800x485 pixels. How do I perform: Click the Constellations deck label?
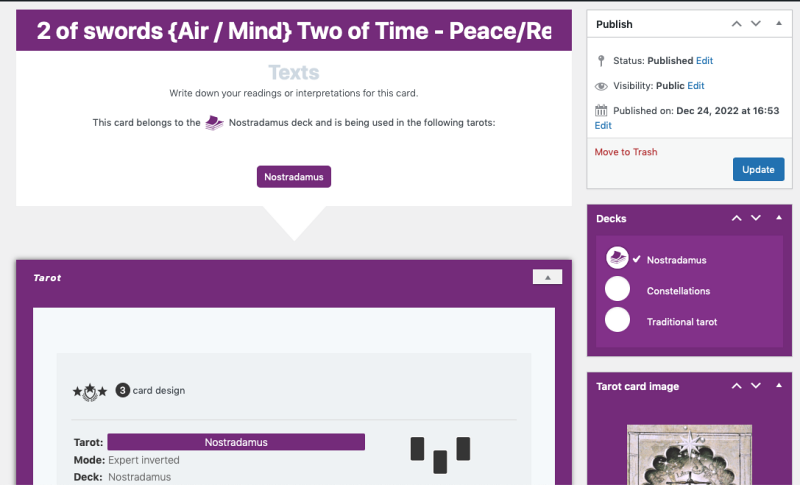click(678, 291)
